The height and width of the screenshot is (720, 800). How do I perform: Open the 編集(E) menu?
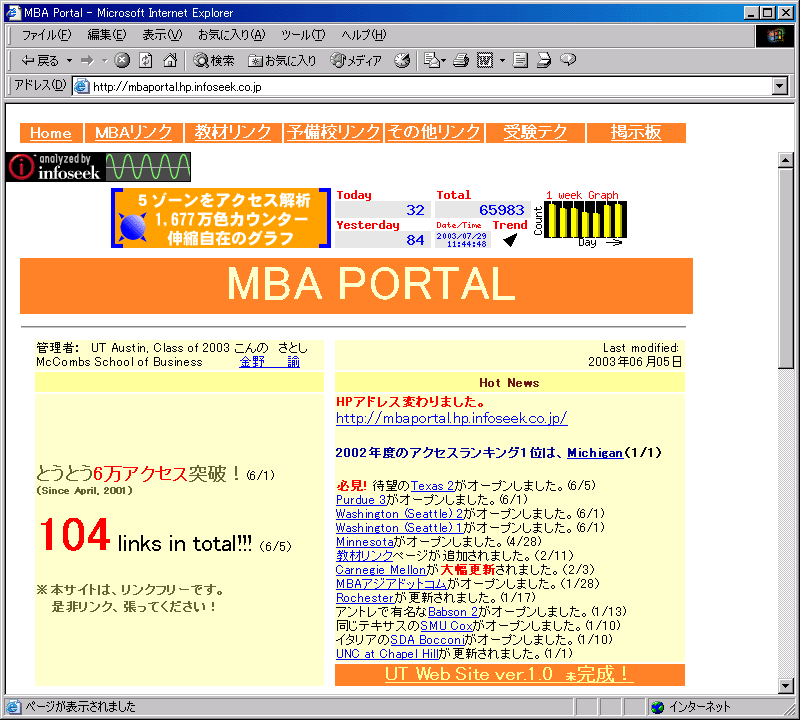[x=107, y=35]
